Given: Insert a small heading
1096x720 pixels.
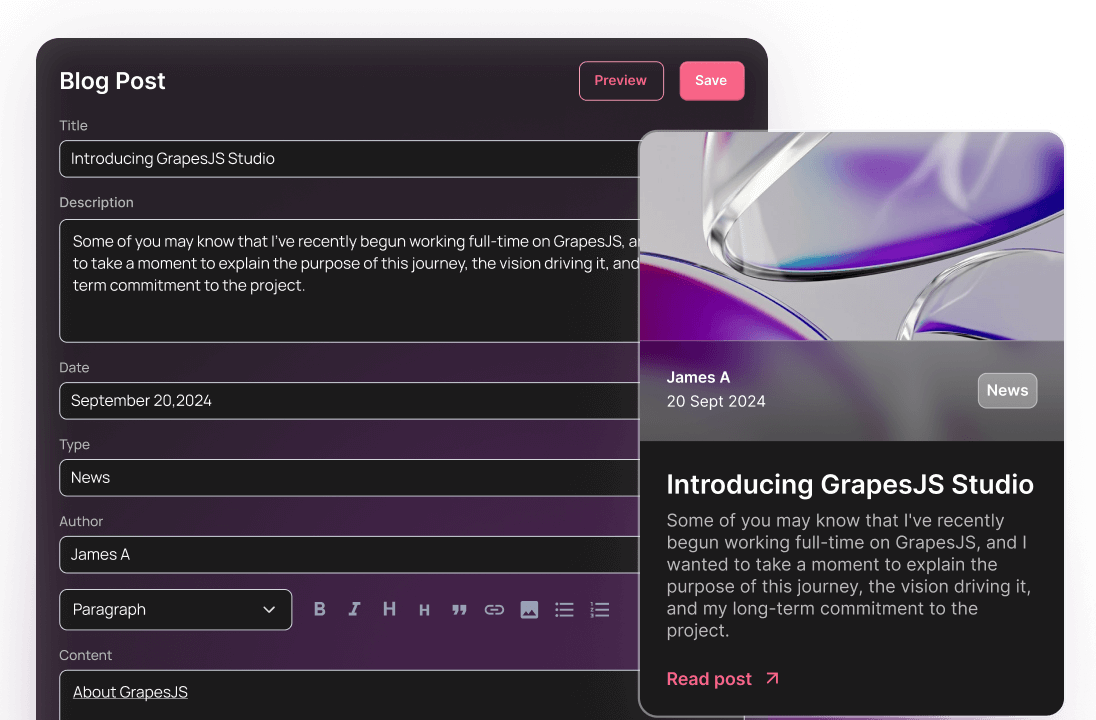Looking at the screenshot, I should 424,610.
